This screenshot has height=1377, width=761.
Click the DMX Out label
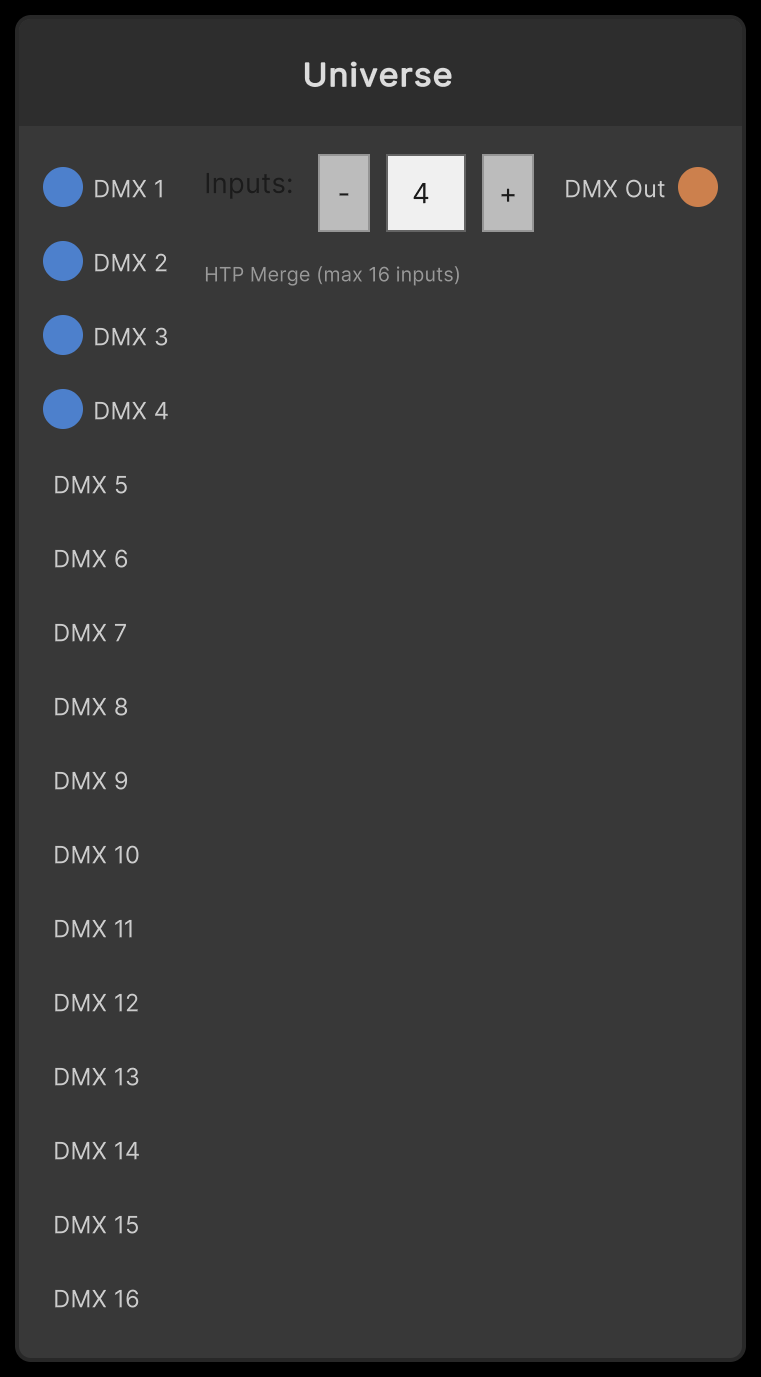click(x=615, y=189)
